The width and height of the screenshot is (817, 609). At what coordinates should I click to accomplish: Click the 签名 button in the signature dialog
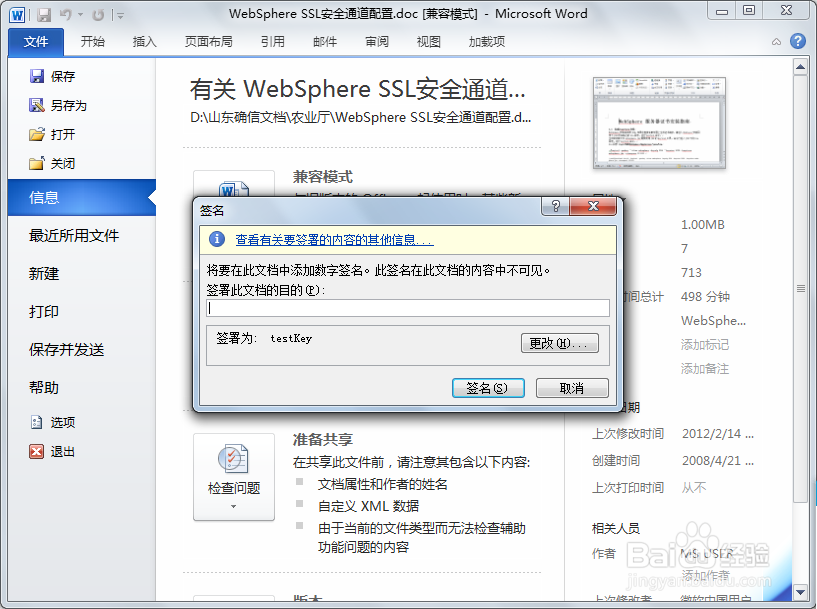click(488, 388)
